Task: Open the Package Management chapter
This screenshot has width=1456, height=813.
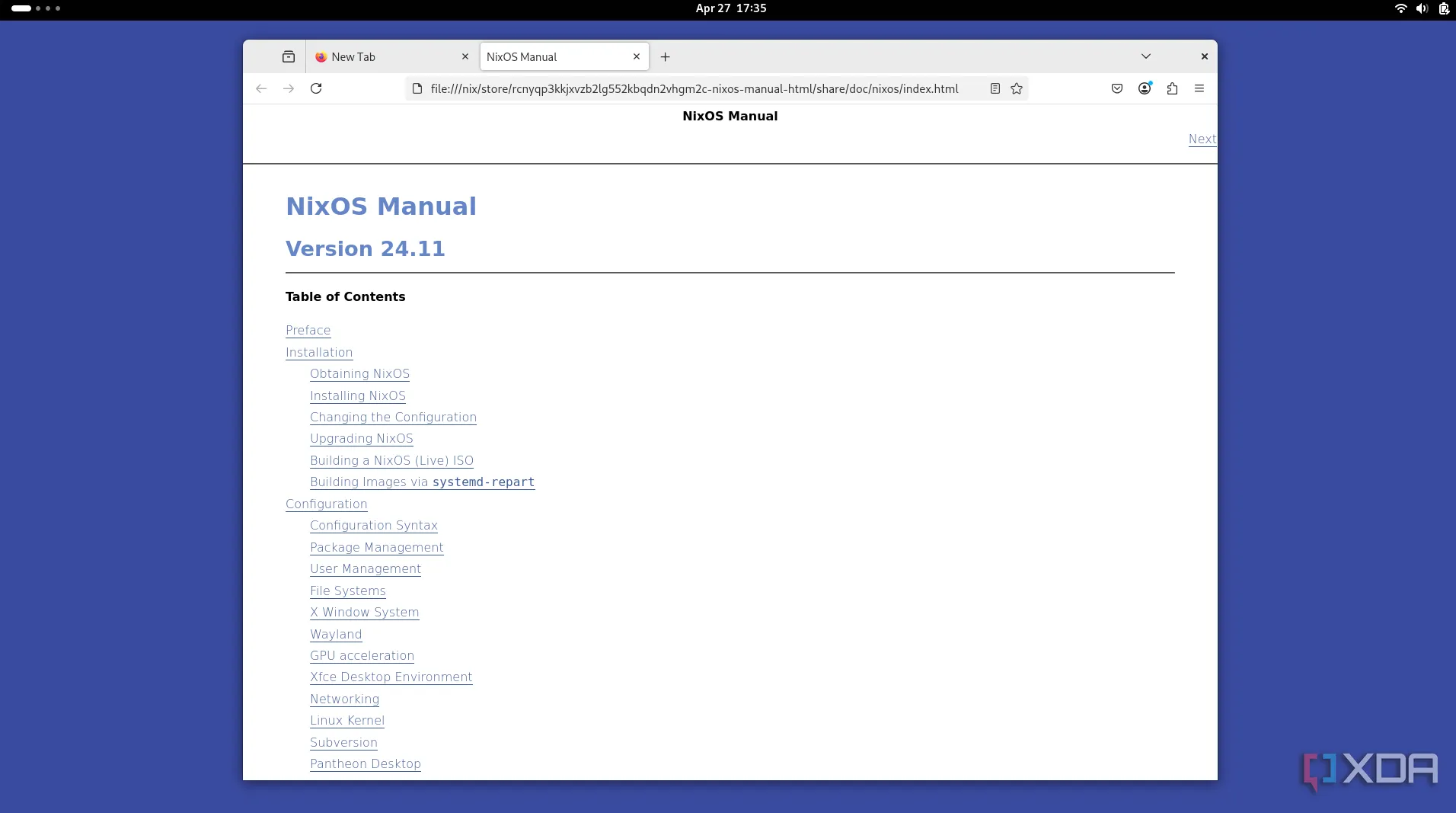Action: [376, 547]
